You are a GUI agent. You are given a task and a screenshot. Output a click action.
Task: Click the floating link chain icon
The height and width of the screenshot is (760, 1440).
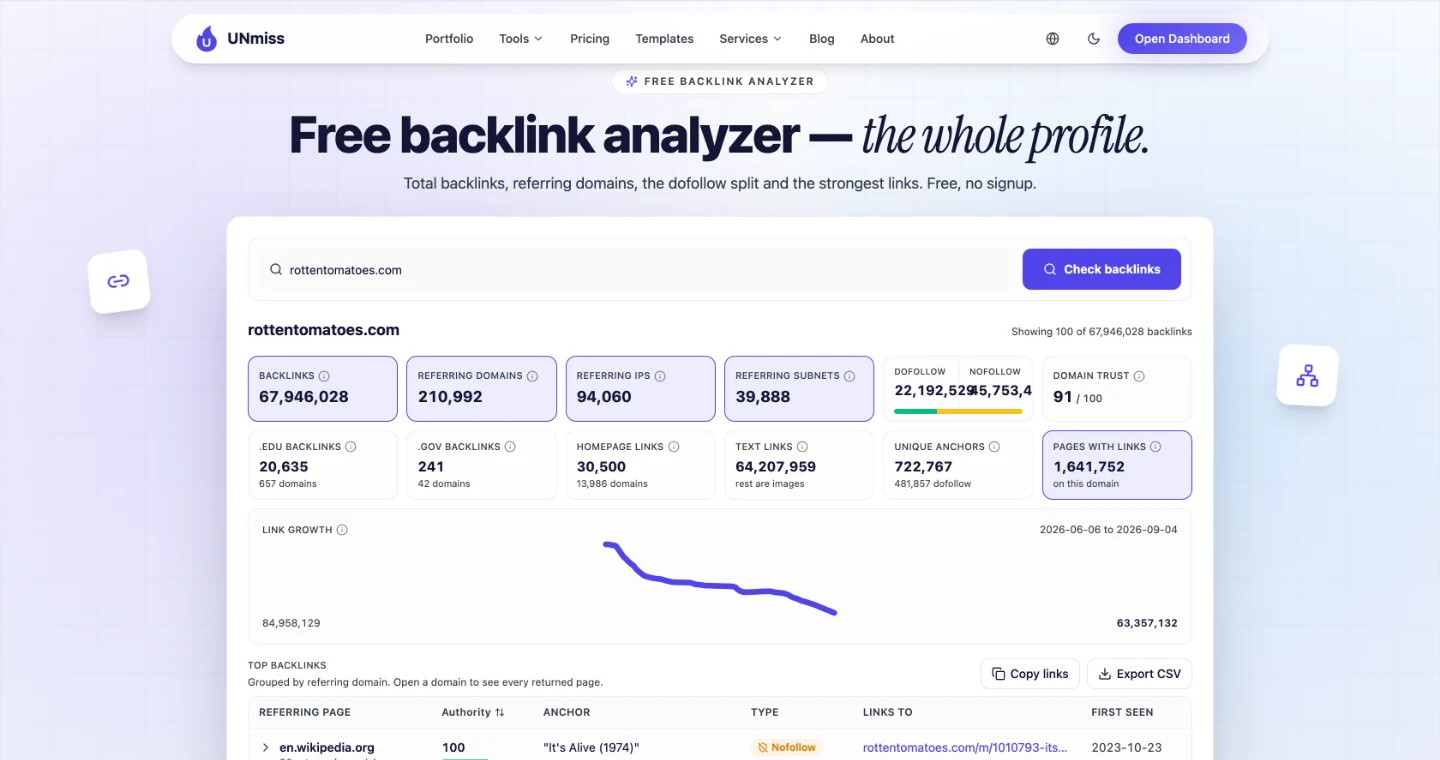coord(119,281)
